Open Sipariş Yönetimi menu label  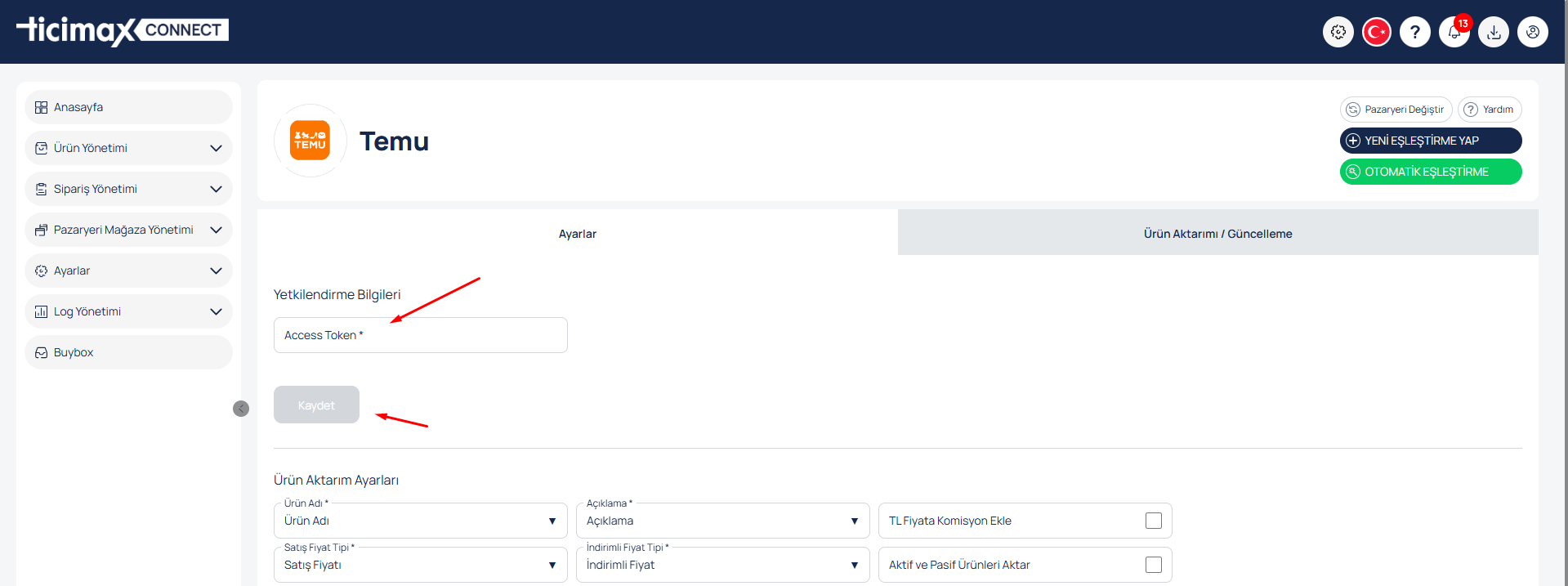(x=96, y=189)
